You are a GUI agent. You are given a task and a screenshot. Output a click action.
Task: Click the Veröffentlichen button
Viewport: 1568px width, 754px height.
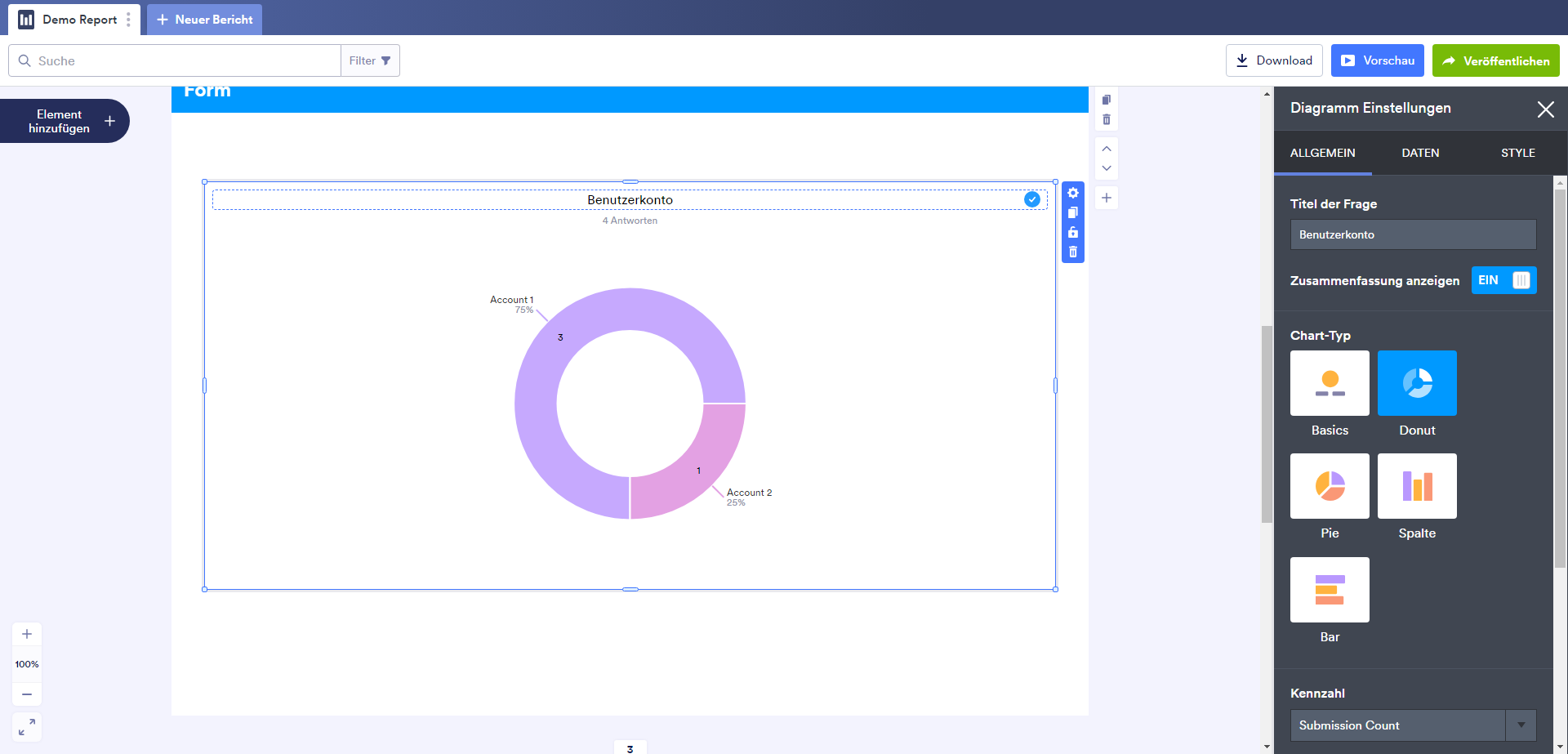pos(1495,60)
